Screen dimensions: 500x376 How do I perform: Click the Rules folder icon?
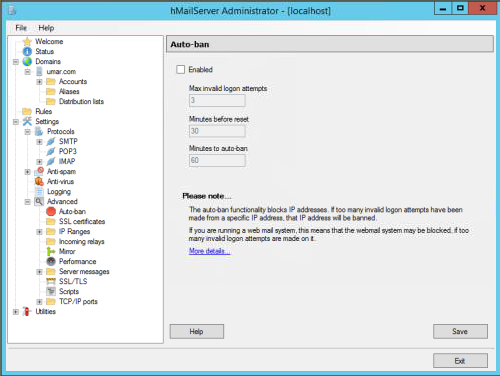(27, 112)
